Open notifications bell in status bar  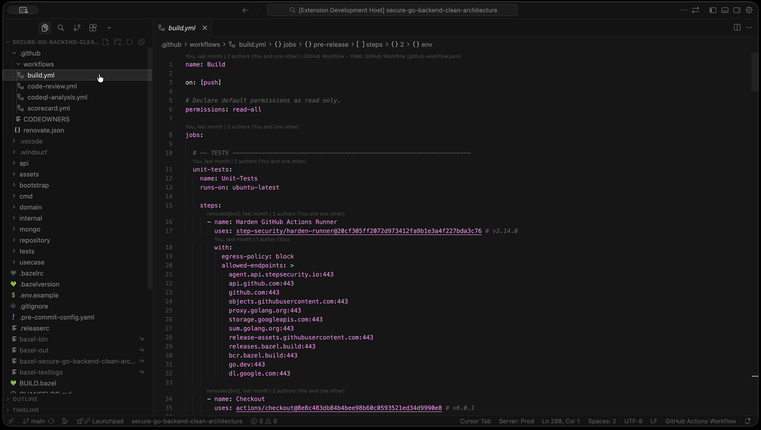point(748,421)
